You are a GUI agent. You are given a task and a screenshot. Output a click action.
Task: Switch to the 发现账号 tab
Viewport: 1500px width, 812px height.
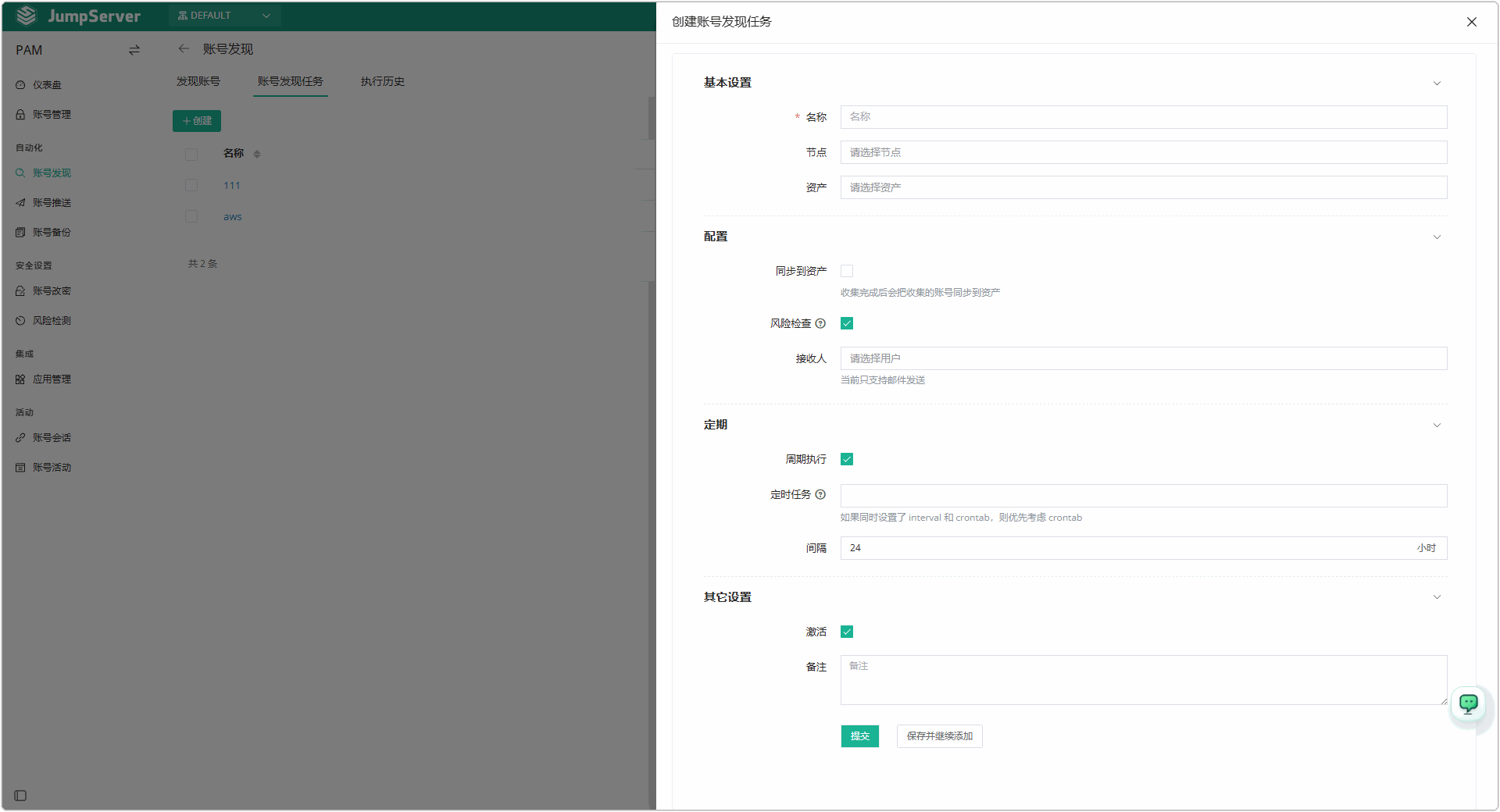pyautogui.click(x=198, y=81)
